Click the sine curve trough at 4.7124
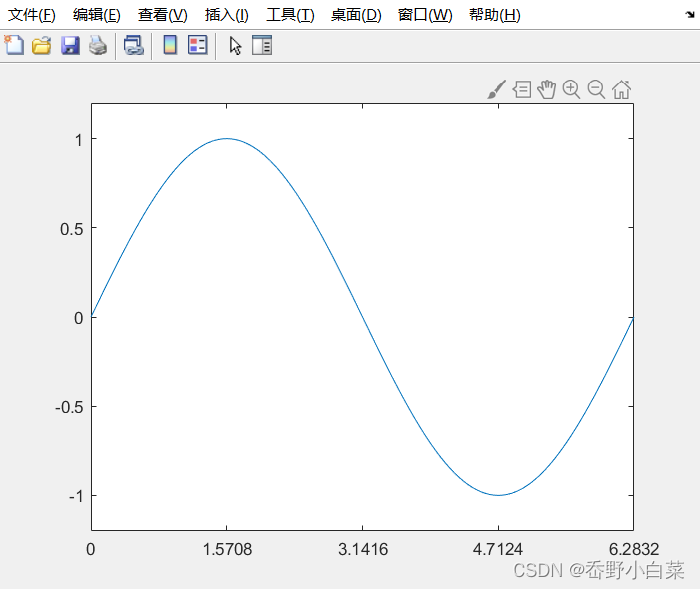700x589 pixels. coord(498,495)
